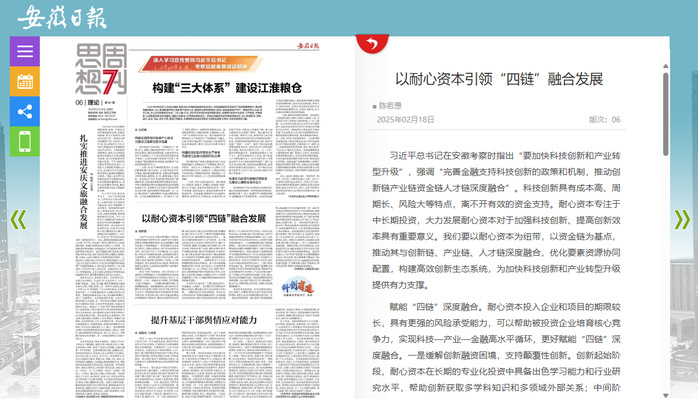Screen dimensions: 698x399
Task: Click the 科创有道 column logo image
Action: (297, 287)
